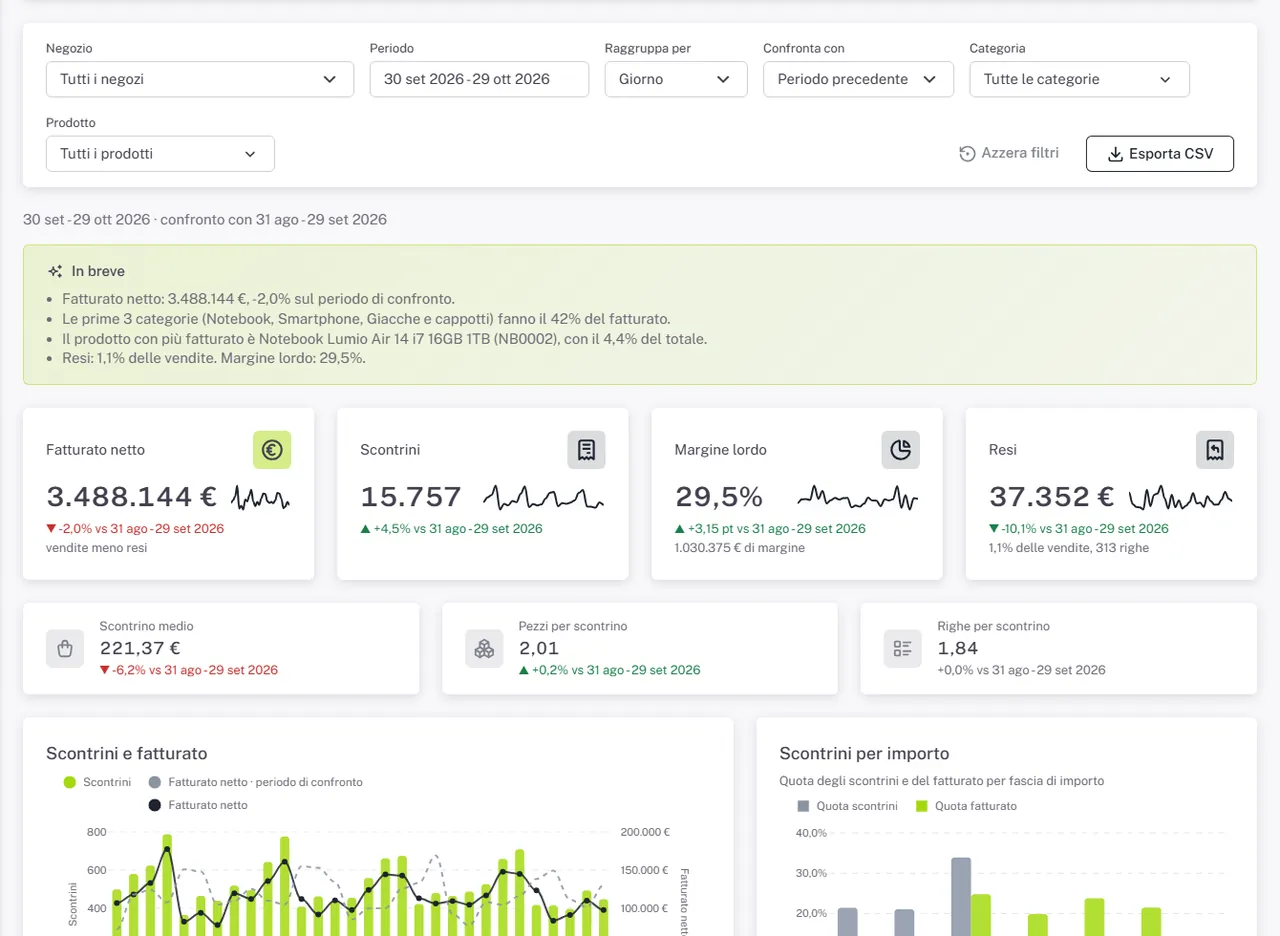The height and width of the screenshot is (936, 1280).
Task: Click the '1,1% delle vendite, 313 righe' text
Action: 1069,548
